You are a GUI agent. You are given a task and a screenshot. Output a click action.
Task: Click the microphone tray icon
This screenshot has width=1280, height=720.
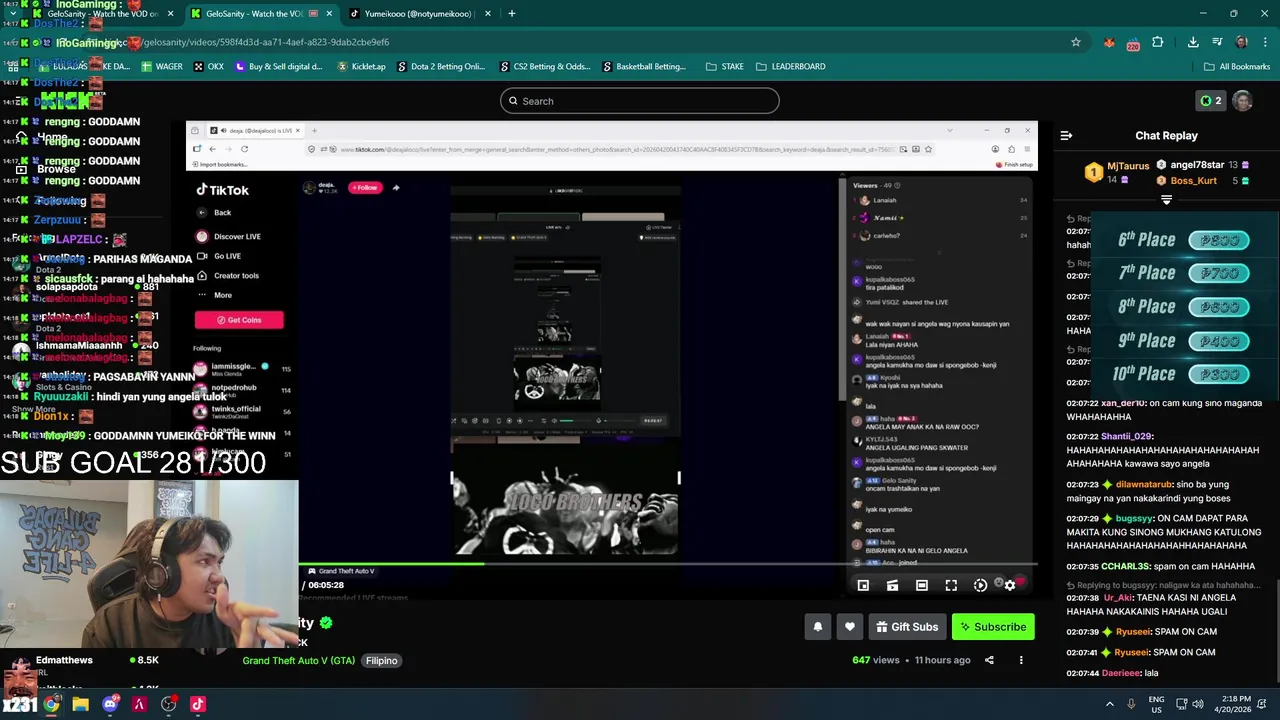(1131, 704)
